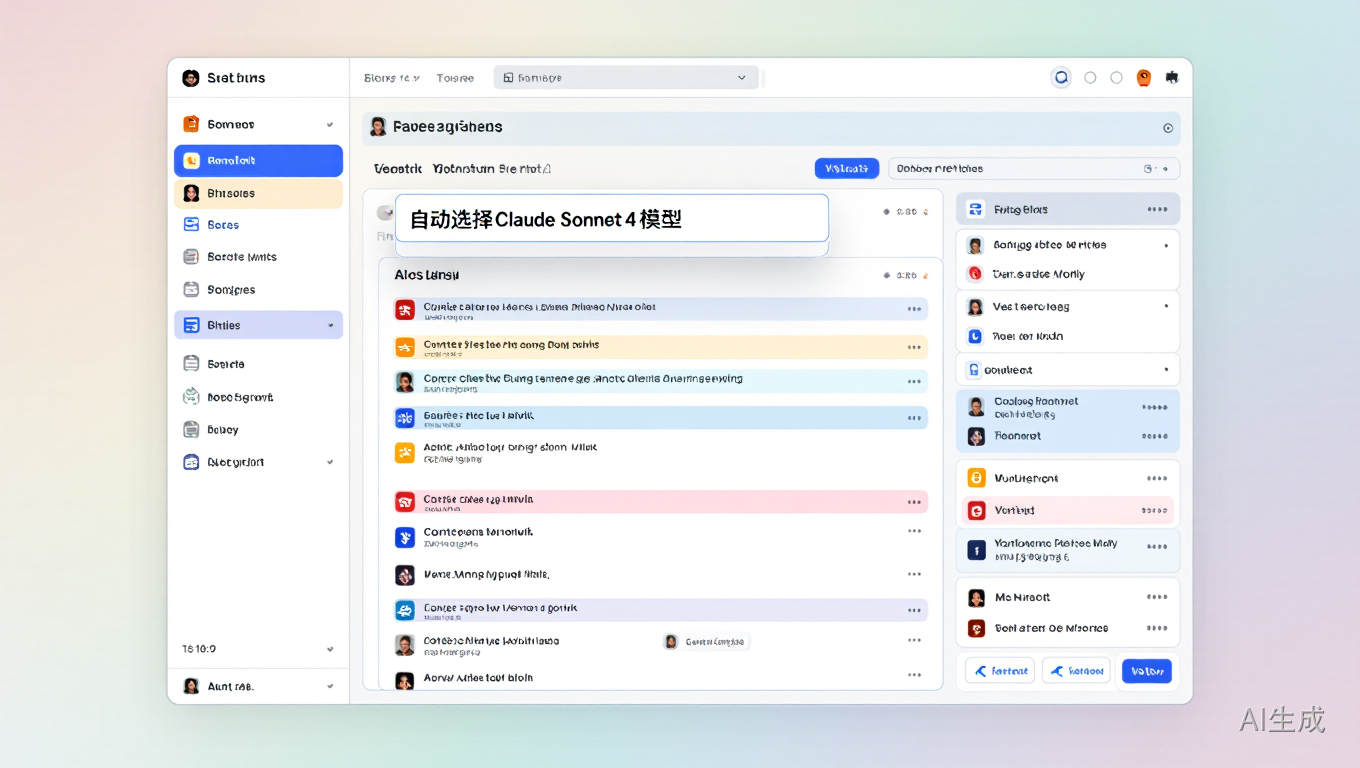The width and height of the screenshot is (1360, 768).
Task: Open the Bomatpre dropdown in the top bar
Action: pos(626,77)
